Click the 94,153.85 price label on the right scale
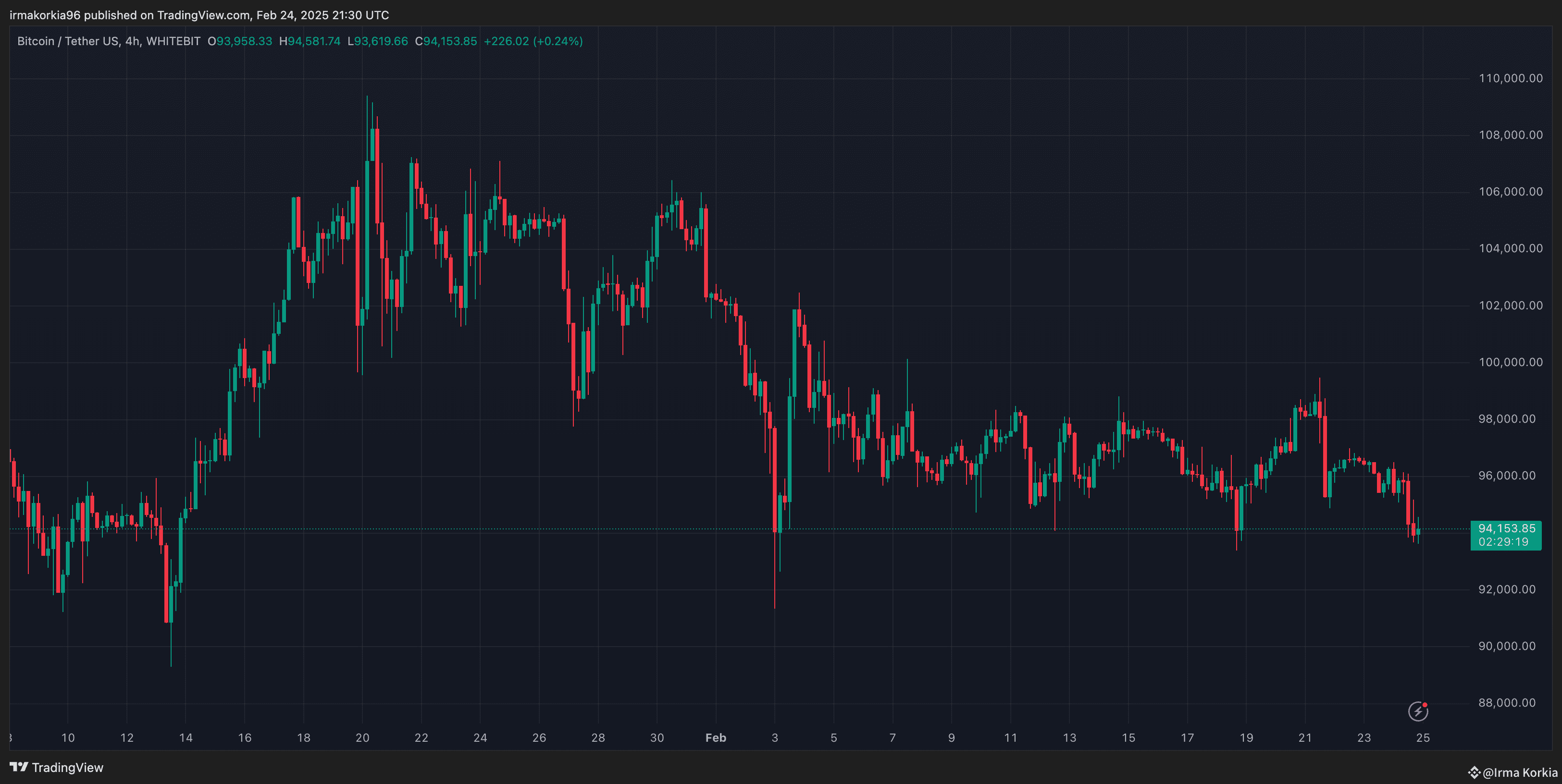 (x=1506, y=529)
